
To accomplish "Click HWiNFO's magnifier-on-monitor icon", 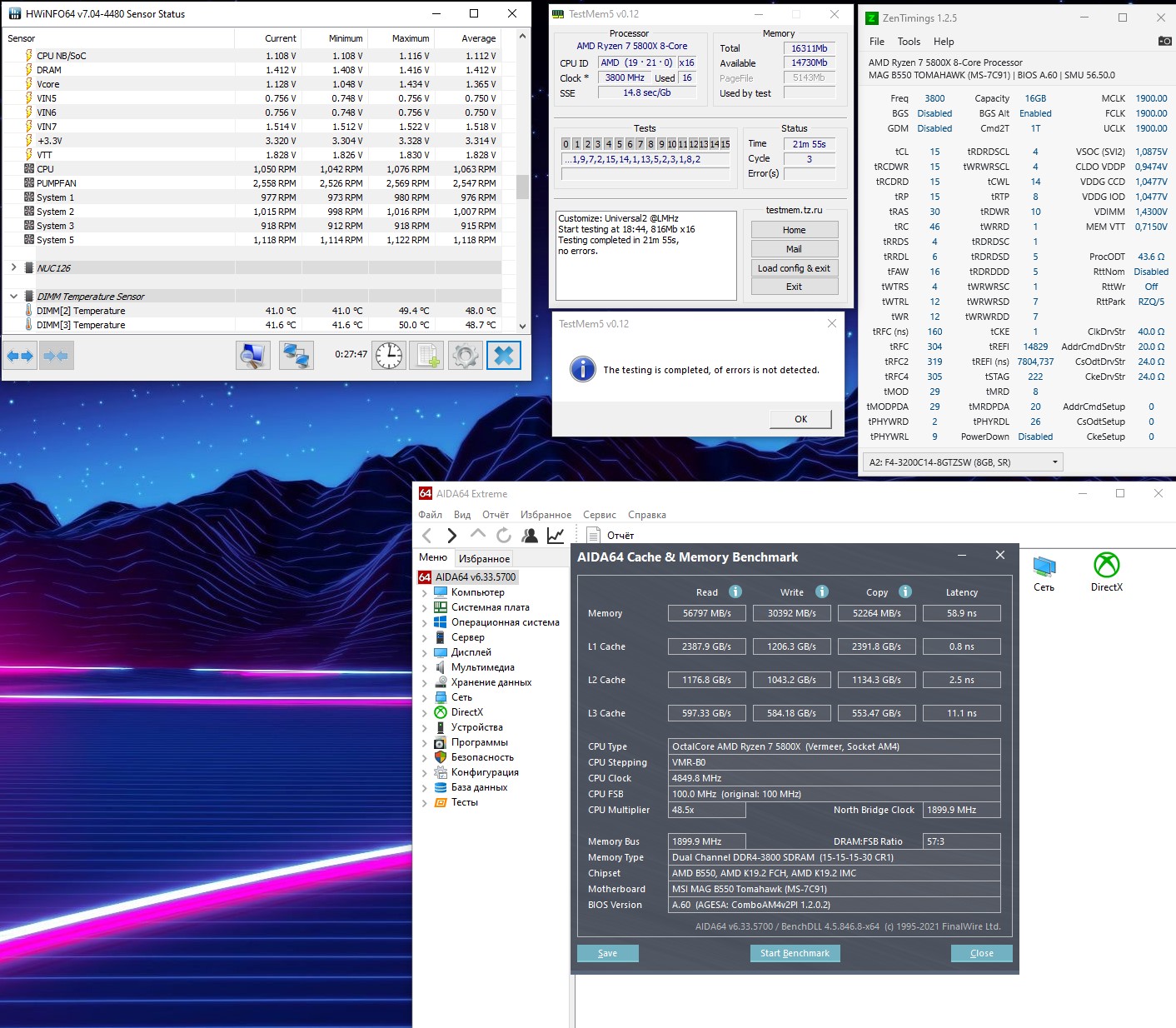I will 252,356.
